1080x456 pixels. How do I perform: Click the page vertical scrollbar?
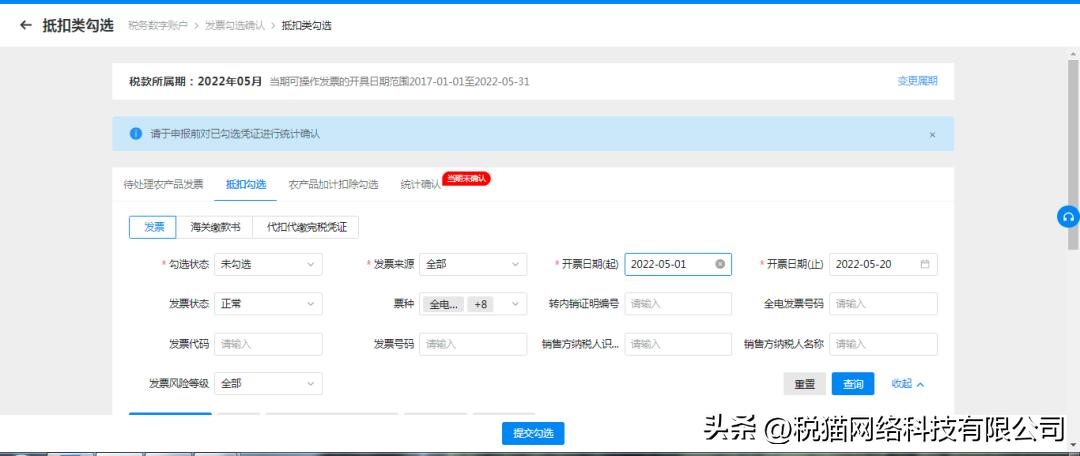1073,155
